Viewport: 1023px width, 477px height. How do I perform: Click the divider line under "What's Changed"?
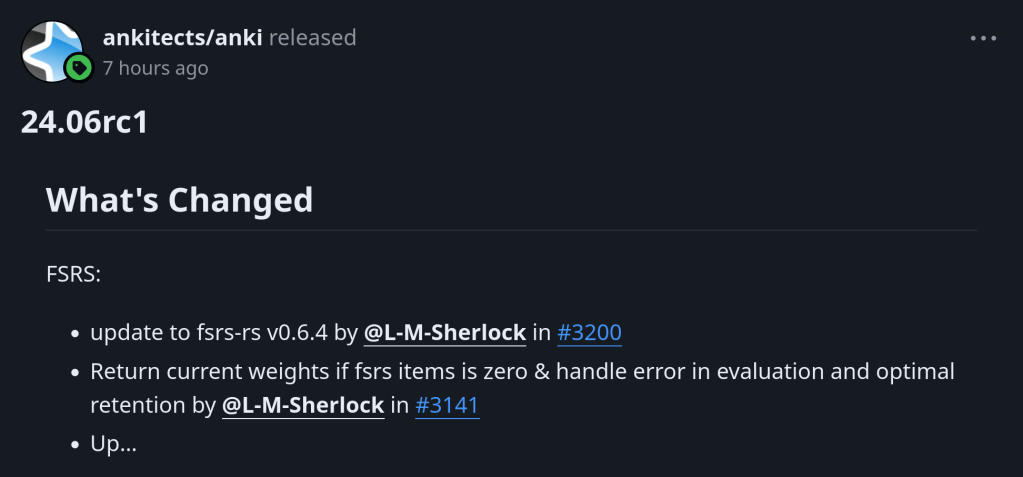point(510,230)
